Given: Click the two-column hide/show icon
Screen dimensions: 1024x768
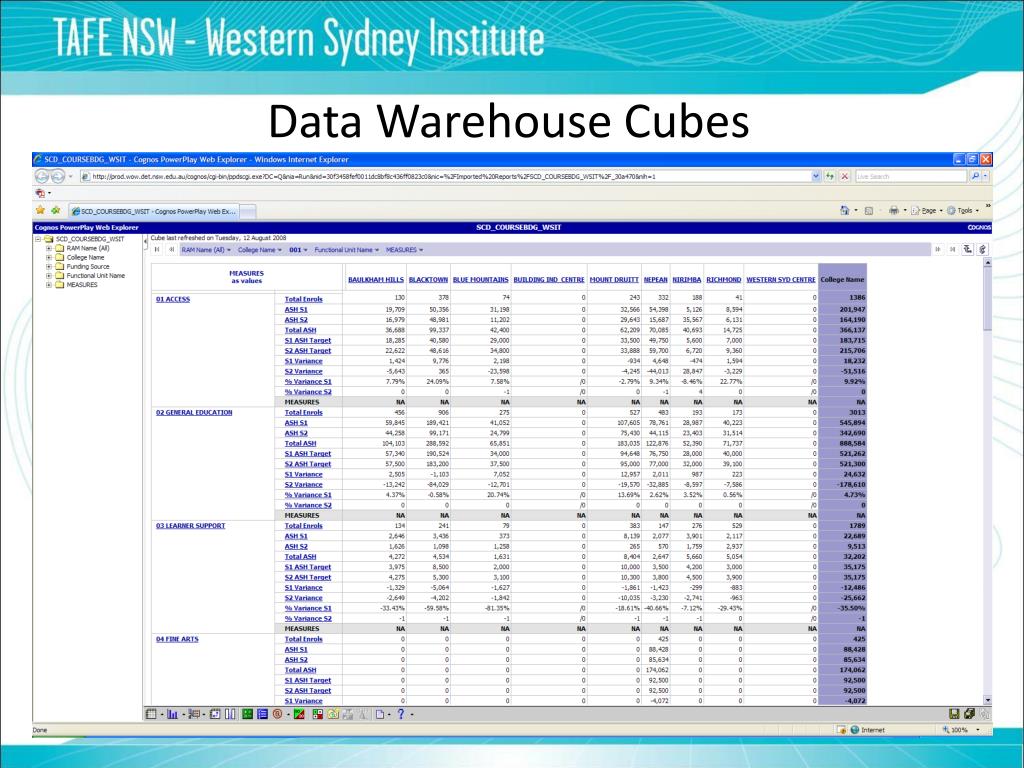Looking at the screenshot, I should click(230, 714).
